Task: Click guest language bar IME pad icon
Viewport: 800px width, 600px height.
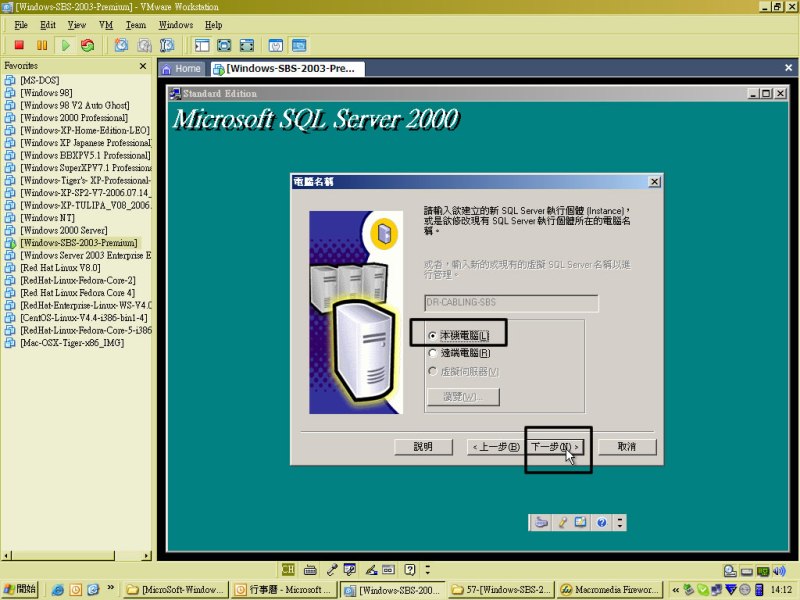Action: [x=581, y=522]
